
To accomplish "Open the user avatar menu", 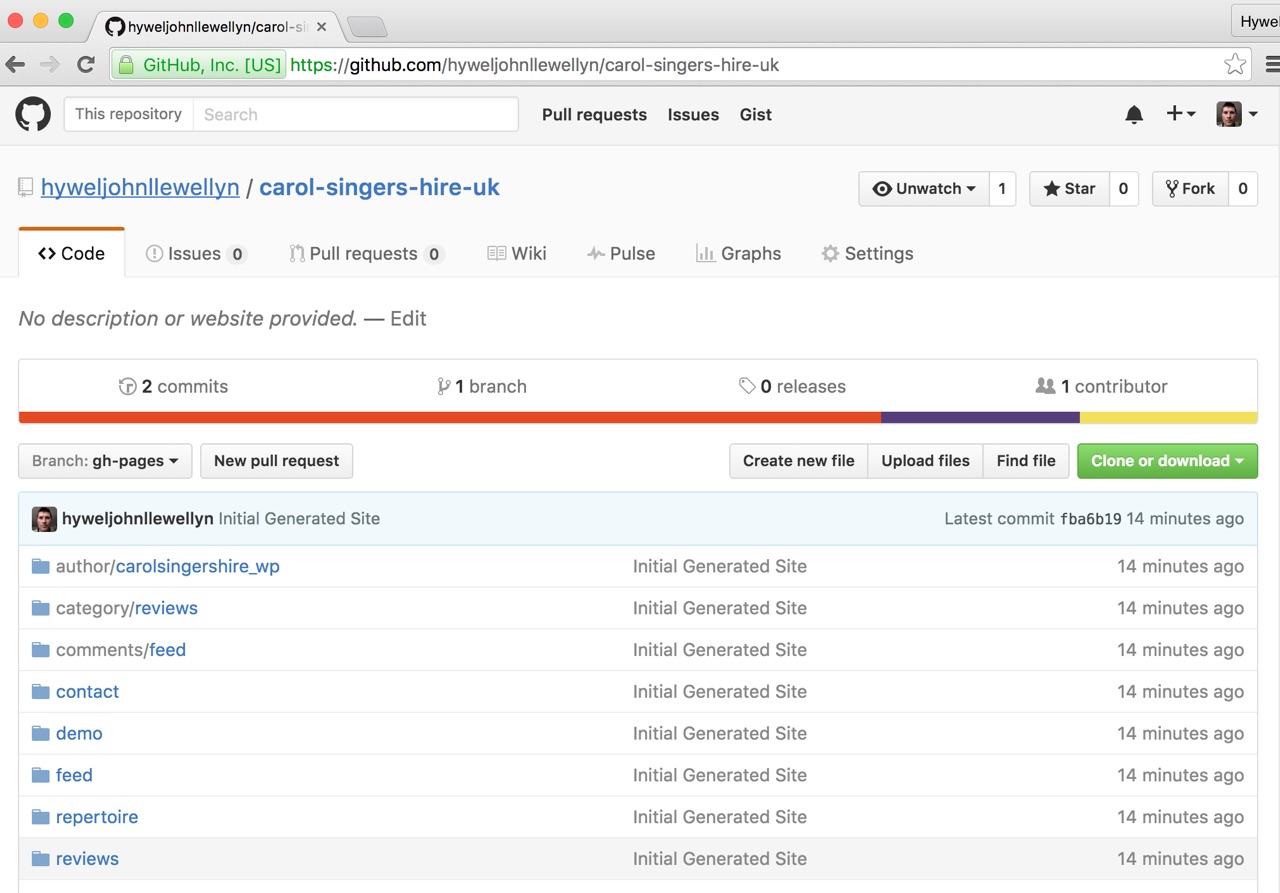I will coord(1237,114).
